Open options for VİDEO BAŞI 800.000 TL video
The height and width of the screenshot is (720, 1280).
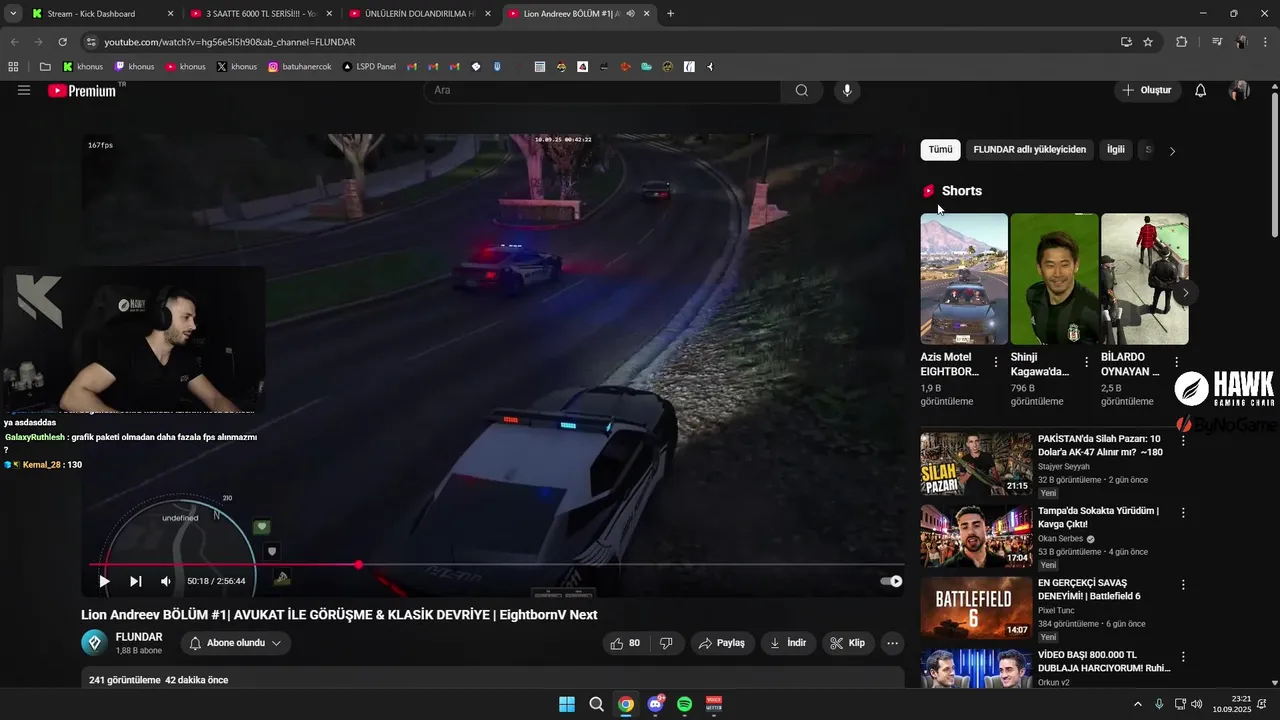(x=1183, y=657)
